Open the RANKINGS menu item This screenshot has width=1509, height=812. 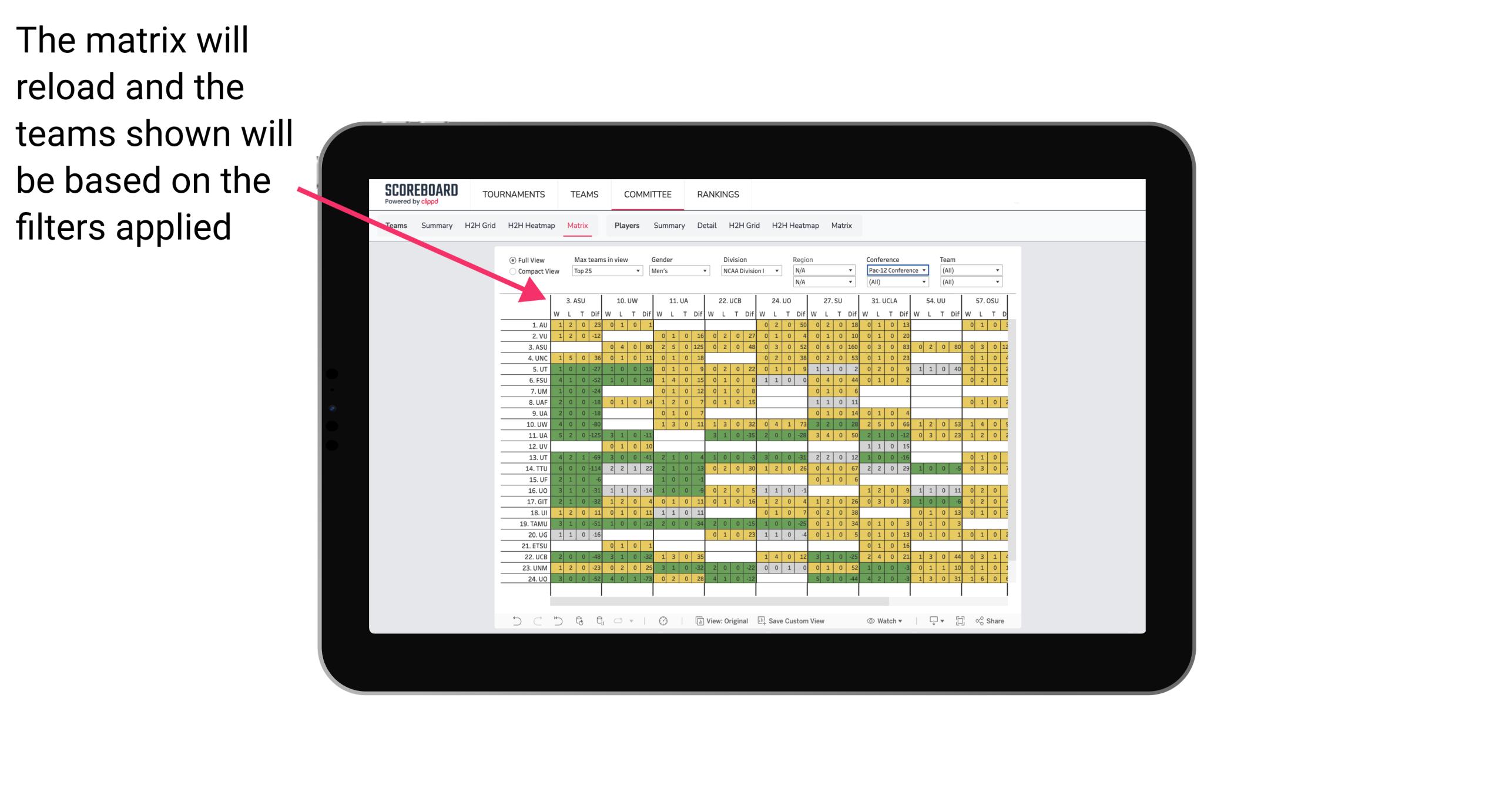click(x=717, y=194)
